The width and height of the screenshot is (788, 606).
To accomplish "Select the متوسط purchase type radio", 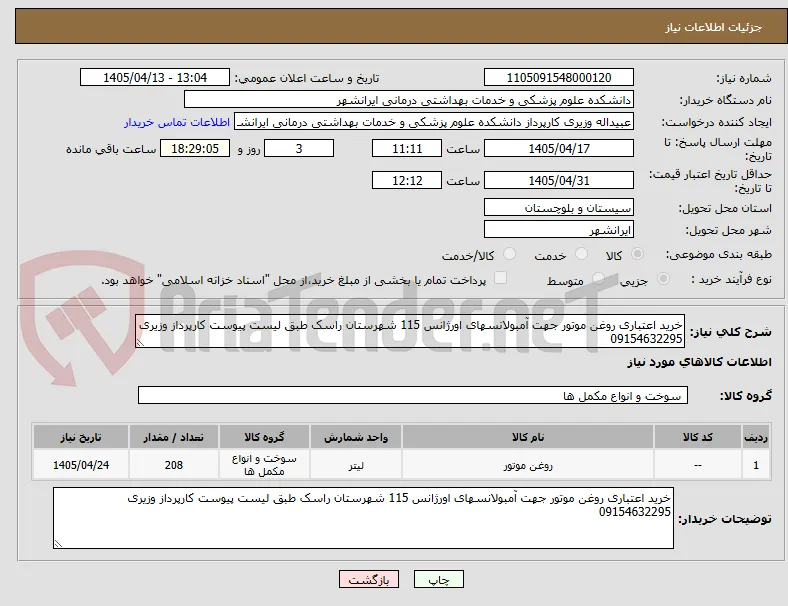I will click(598, 279).
